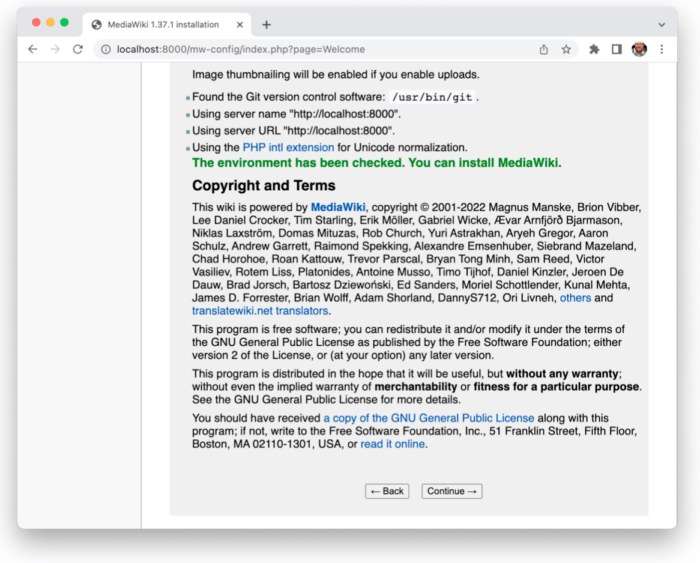Close the MediaWiki installation tab
Screen dimensions: 700x563
pos(240,25)
